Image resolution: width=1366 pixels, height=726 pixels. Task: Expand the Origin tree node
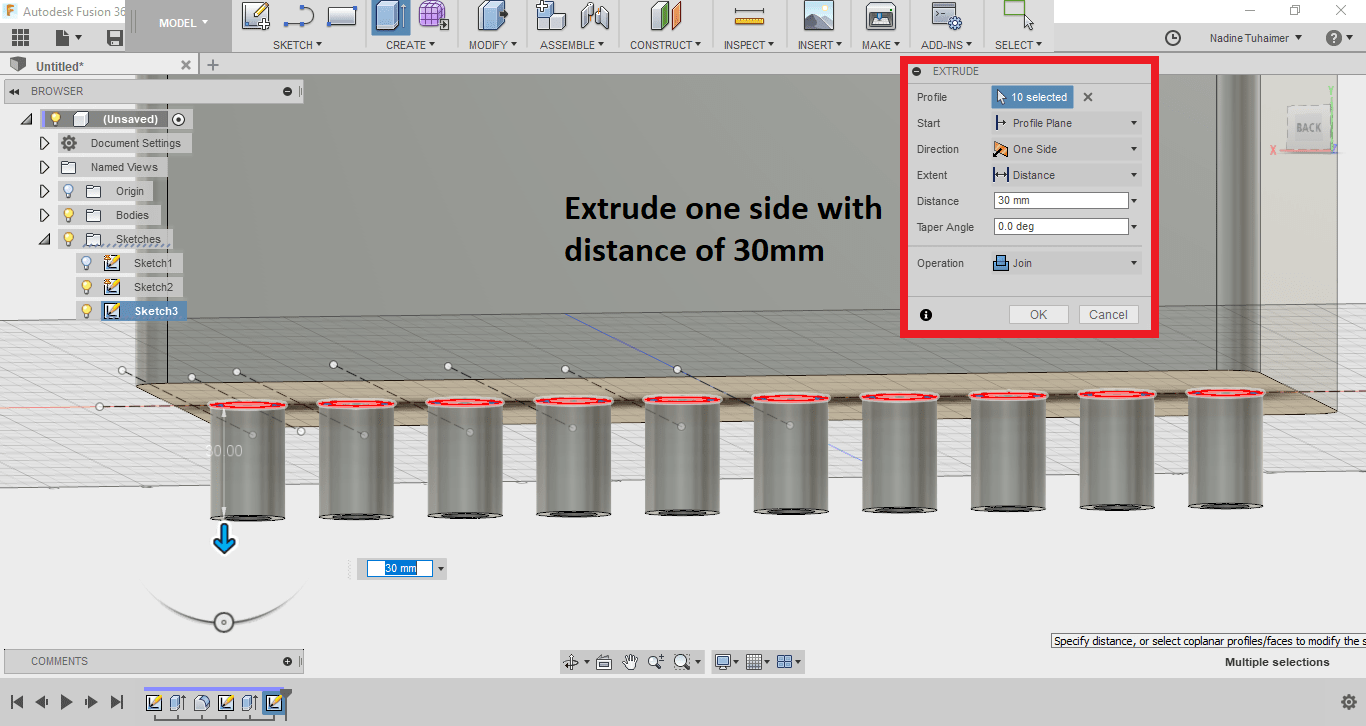pos(44,191)
